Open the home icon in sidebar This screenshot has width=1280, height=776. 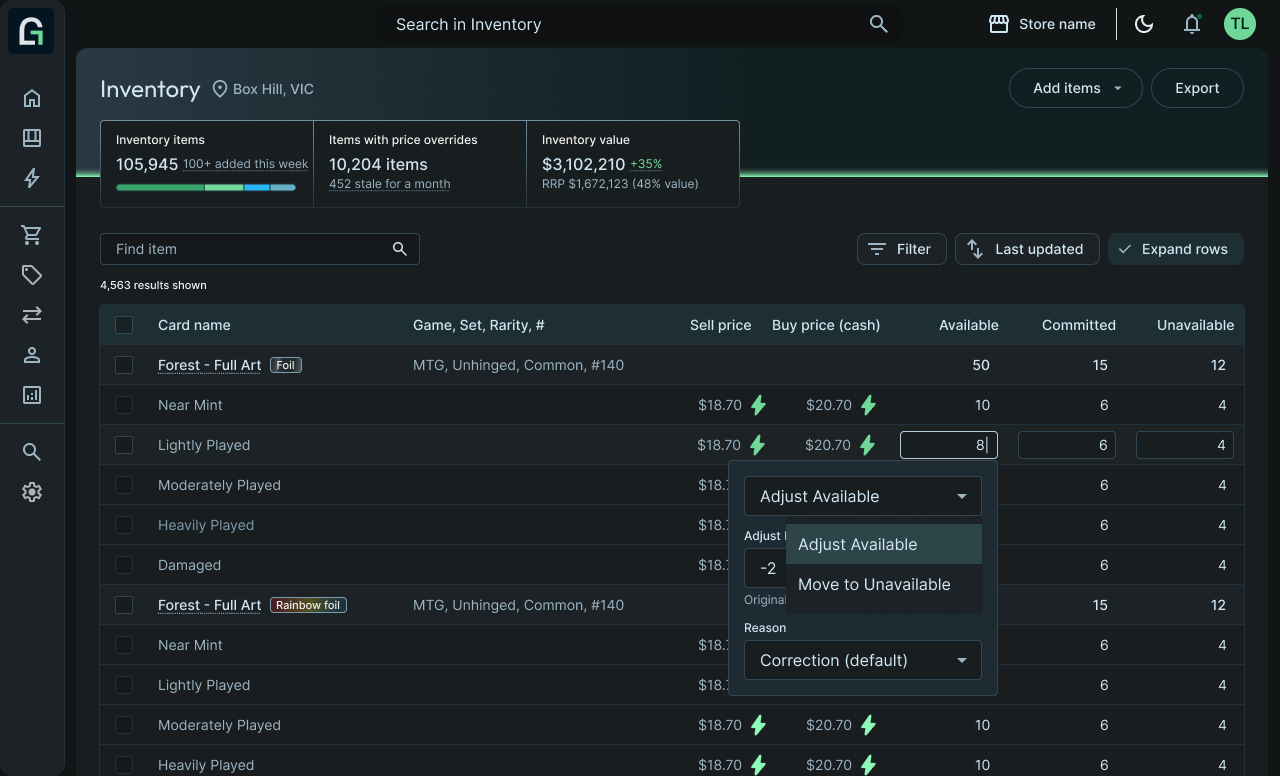(x=32, y=98)
